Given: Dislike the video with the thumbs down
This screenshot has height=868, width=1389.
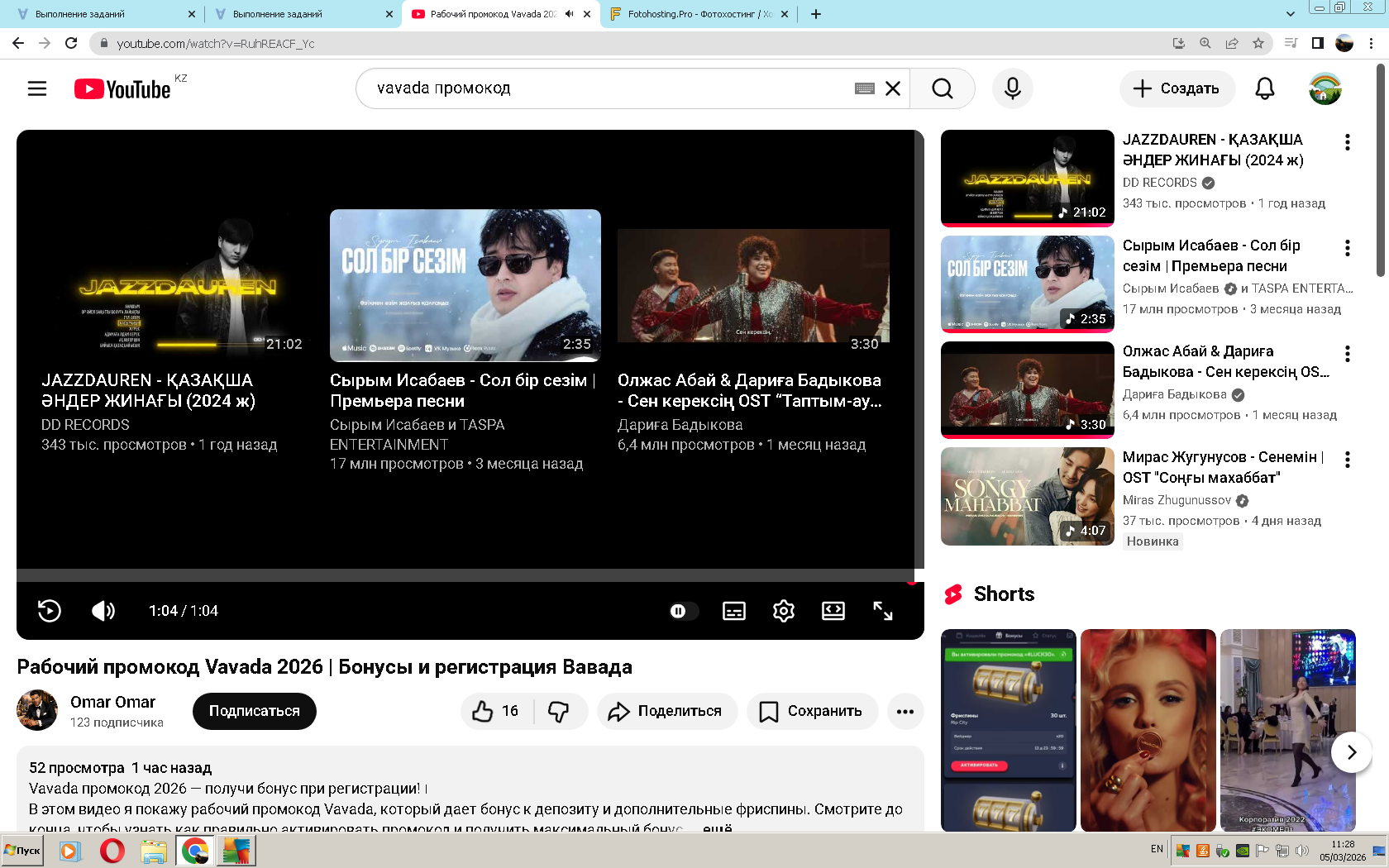Looking at the screenshot, I should pyautogui.click(x=560, y=711).
